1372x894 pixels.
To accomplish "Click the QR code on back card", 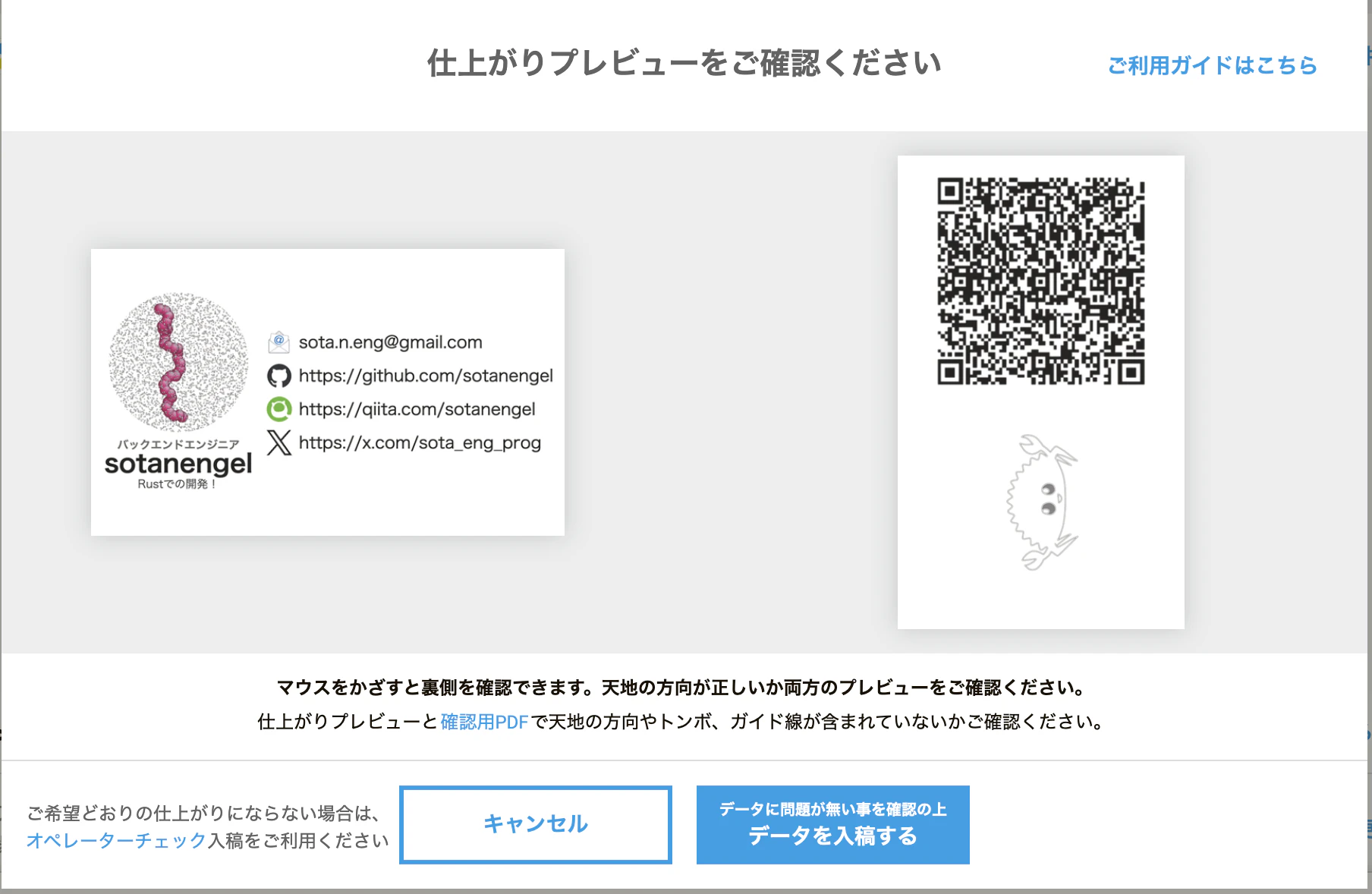I will pos(1041,282).
